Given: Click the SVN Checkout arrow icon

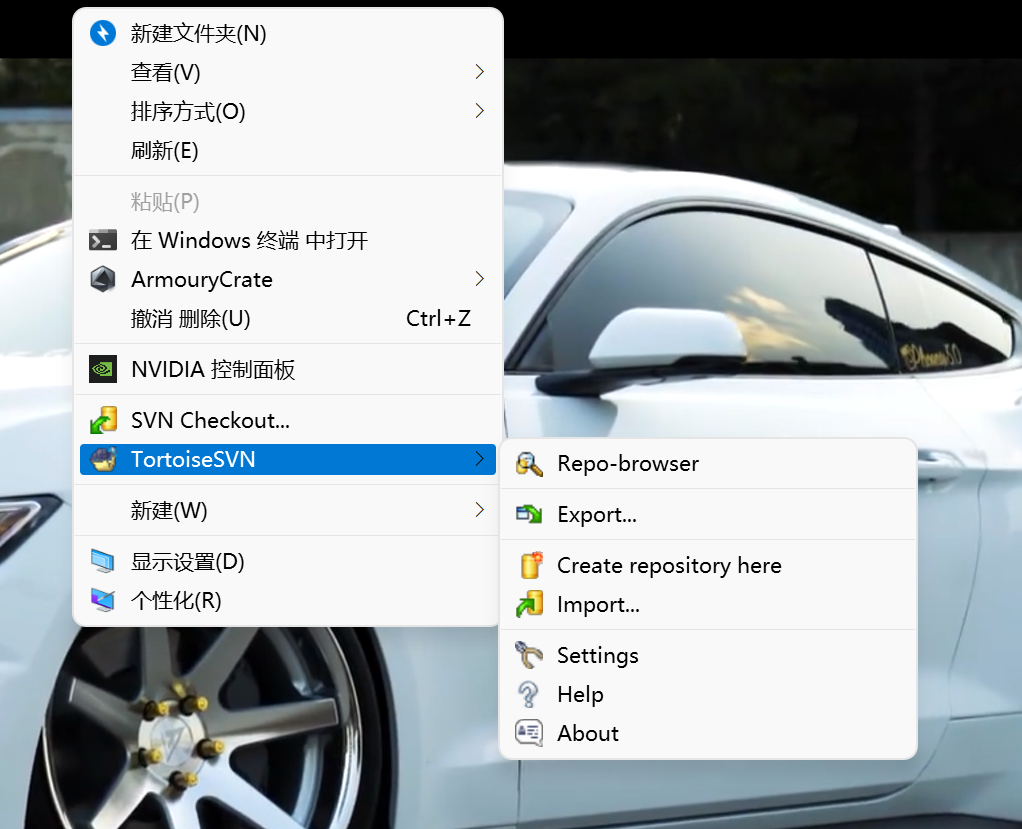Looking at the screenshot, I should click(x=103, y=420).
